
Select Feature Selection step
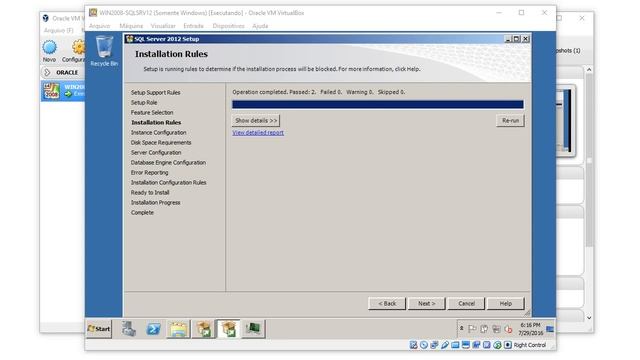pos(152,113)
